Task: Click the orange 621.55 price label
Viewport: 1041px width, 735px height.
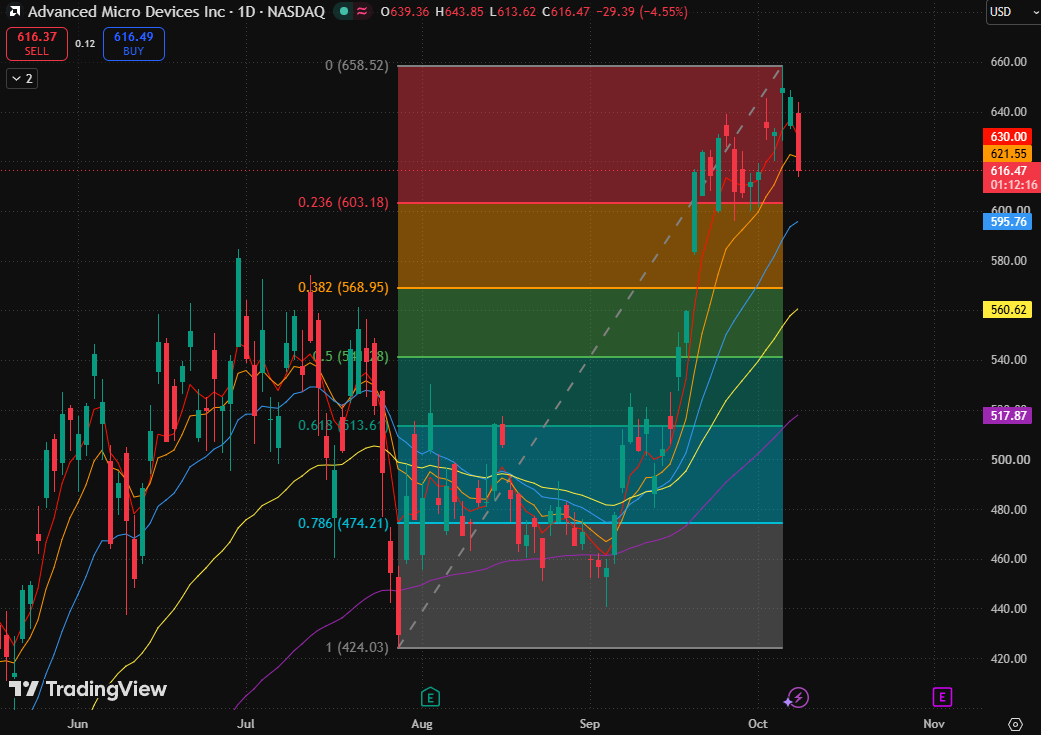Action: tap(1008, 154)
